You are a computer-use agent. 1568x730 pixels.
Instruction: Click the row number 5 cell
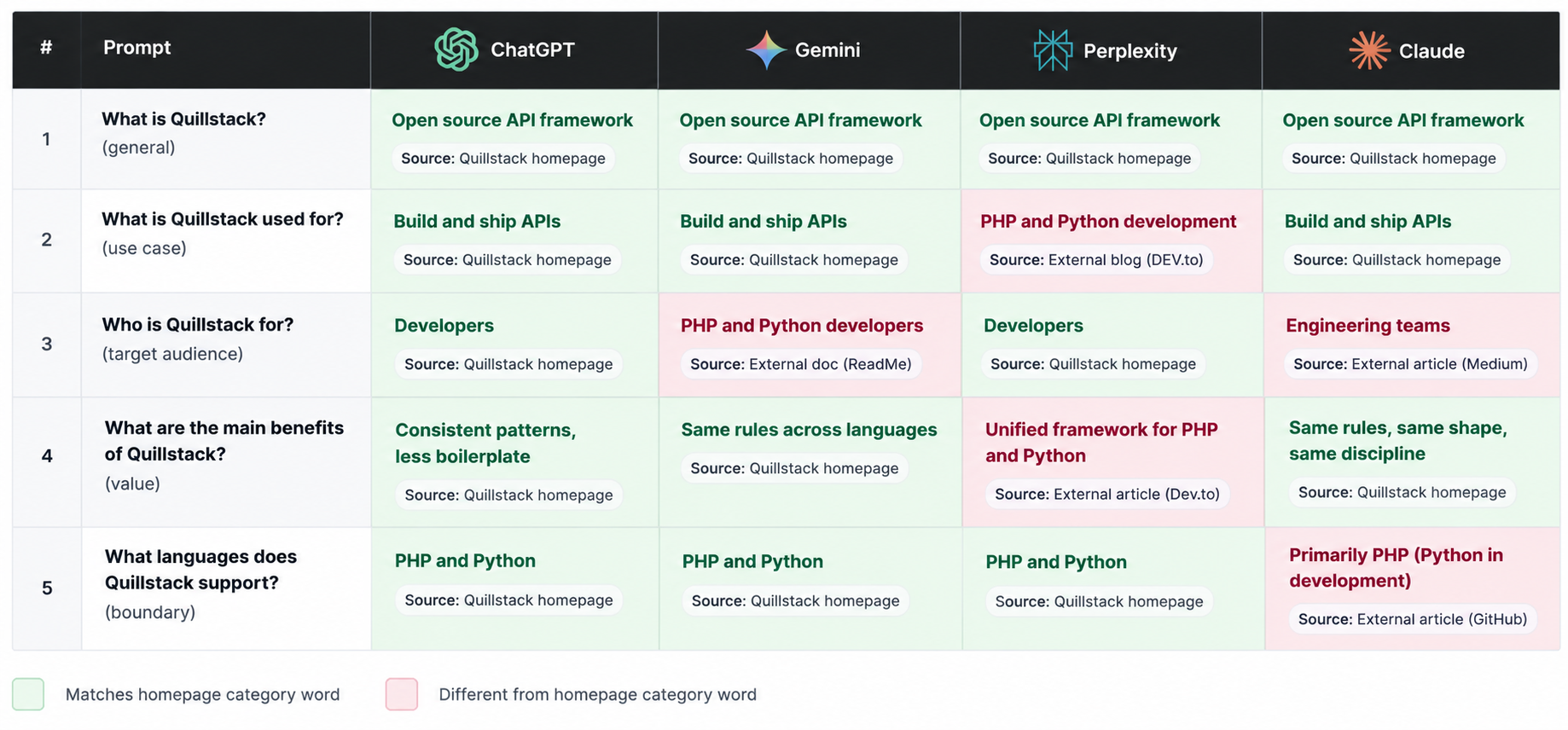(47, 588)
